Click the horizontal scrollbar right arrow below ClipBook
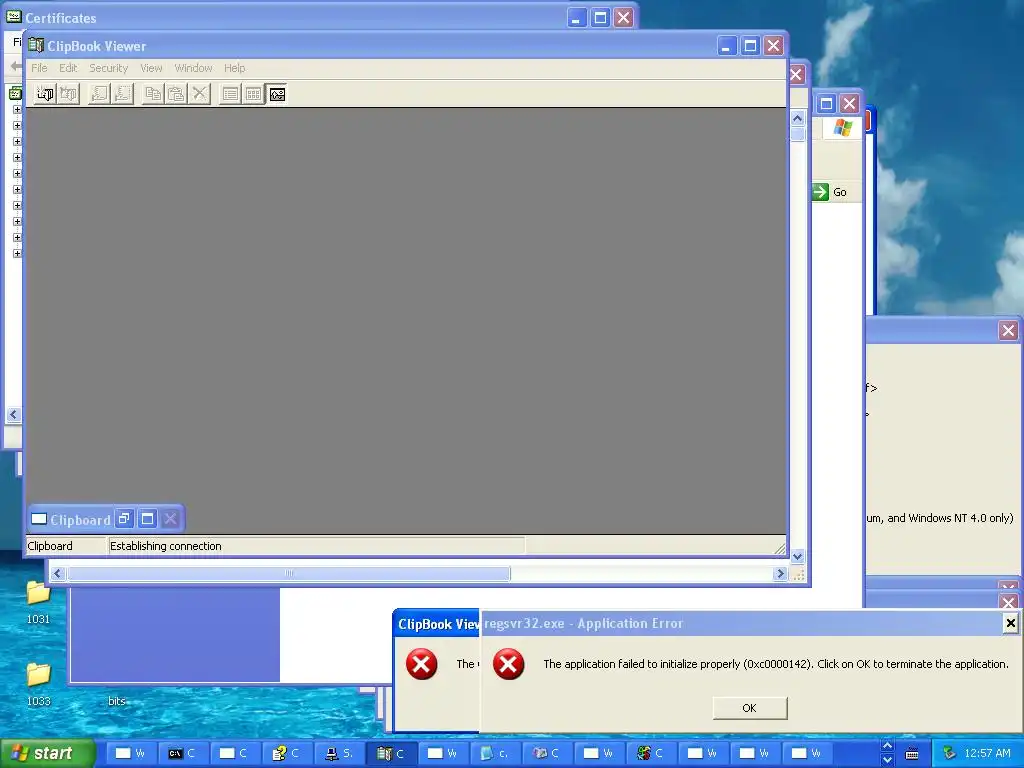Viewport: 1024px width, 768px height. pos(780,573)
